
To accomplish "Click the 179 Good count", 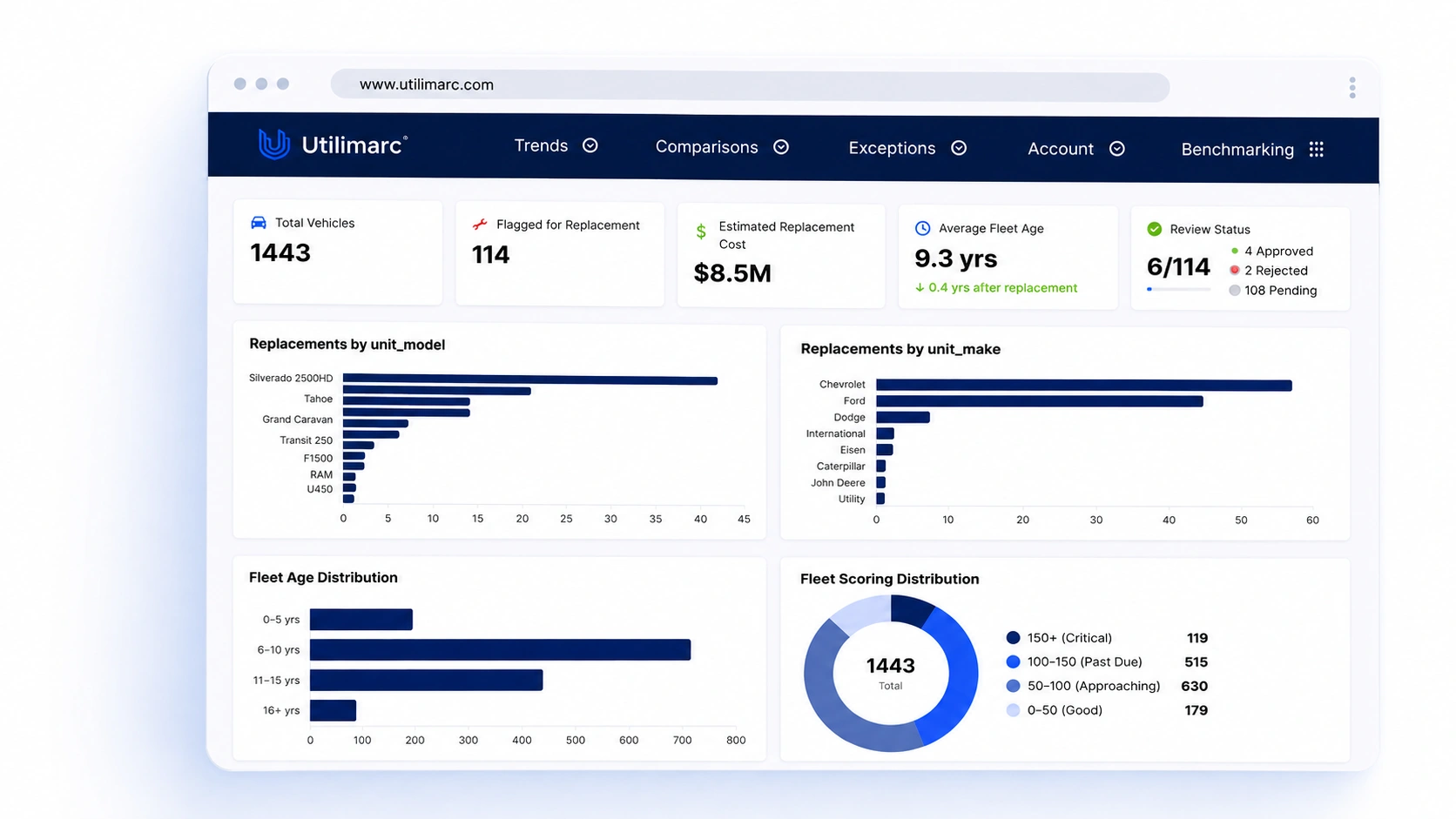I will point(1196,710).
